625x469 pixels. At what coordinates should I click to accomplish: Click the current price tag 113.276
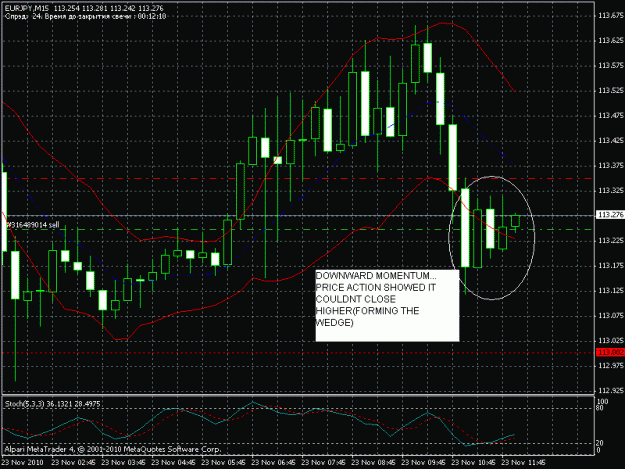tap(610, 215)
